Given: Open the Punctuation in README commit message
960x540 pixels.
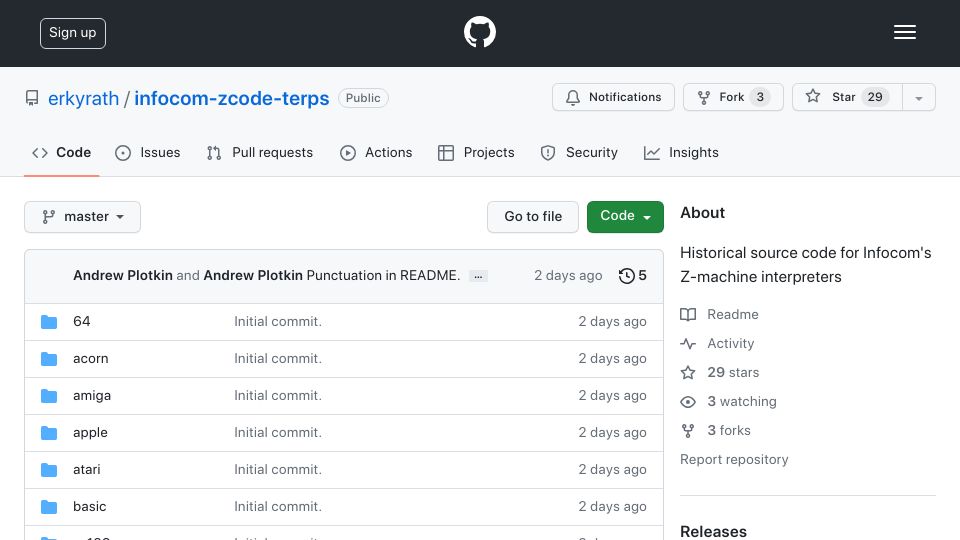Looking at the screenshot, I should coord(383,276).
